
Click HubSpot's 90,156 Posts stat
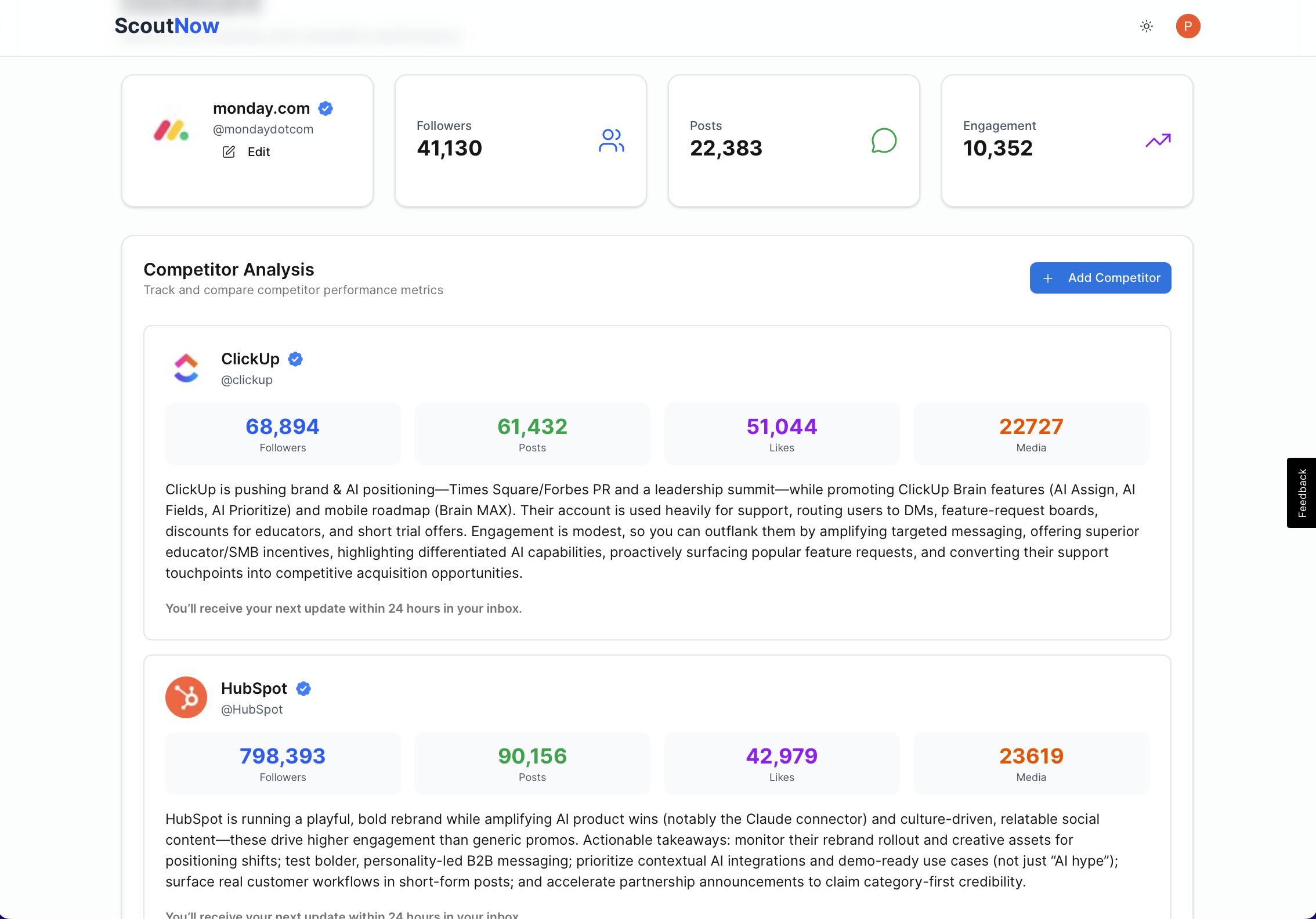tap(532, 763)
